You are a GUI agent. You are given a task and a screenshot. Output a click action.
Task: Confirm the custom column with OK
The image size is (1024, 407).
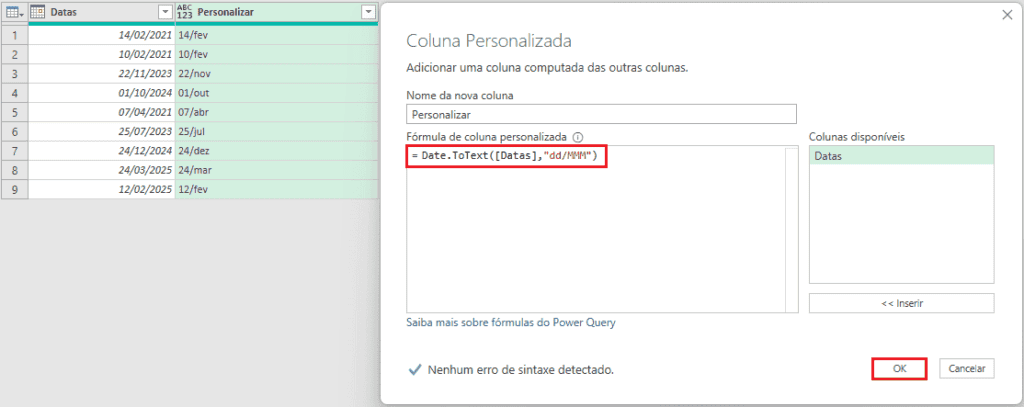click(899, 368)
